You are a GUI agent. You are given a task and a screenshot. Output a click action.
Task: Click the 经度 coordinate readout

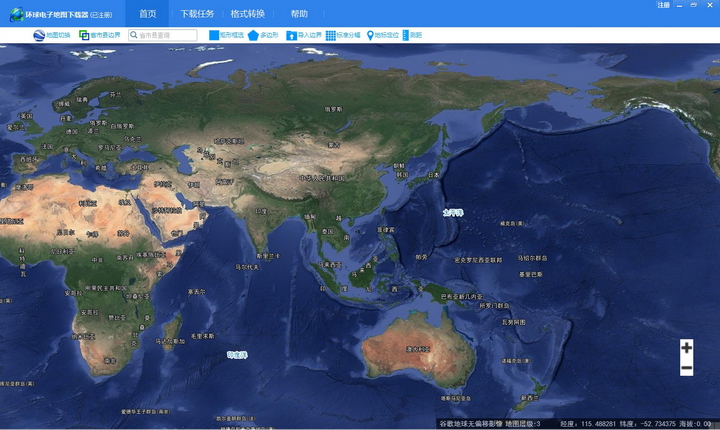pos(588,424)
